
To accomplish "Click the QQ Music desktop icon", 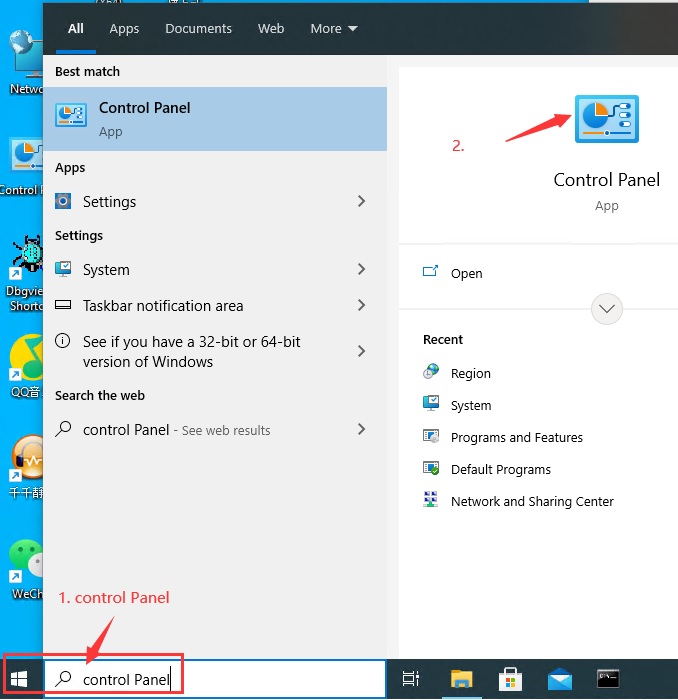I will click(26, 366).
